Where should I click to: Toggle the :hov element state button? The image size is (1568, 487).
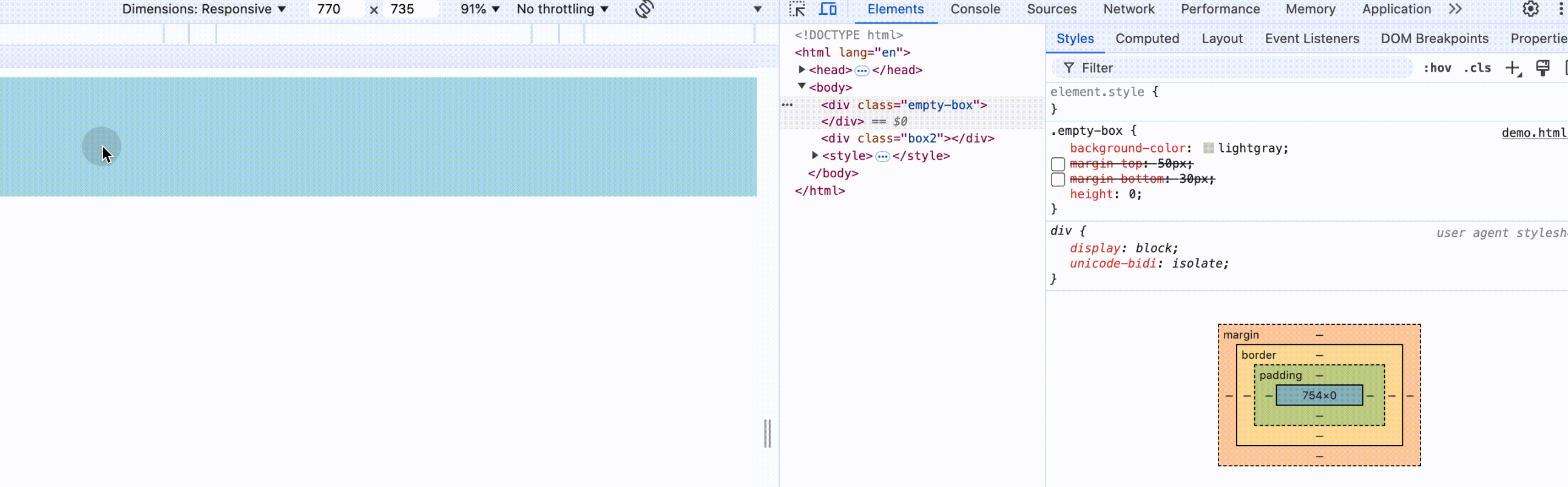1437,68
